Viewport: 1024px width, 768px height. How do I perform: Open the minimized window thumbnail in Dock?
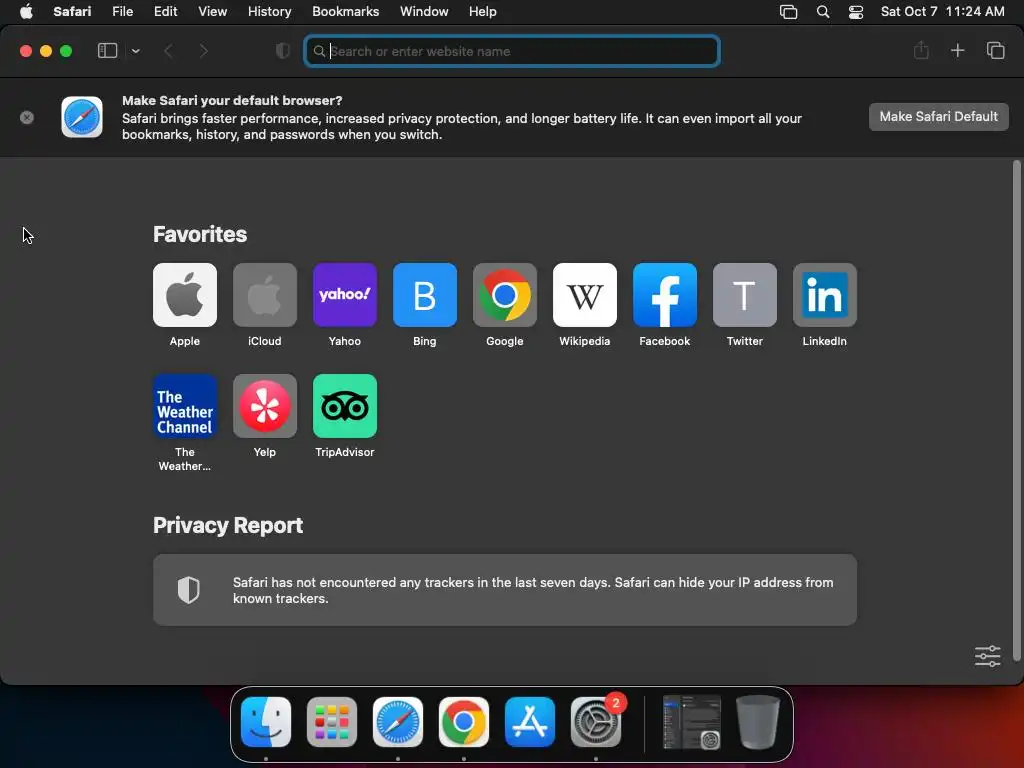tap(692, 722)
